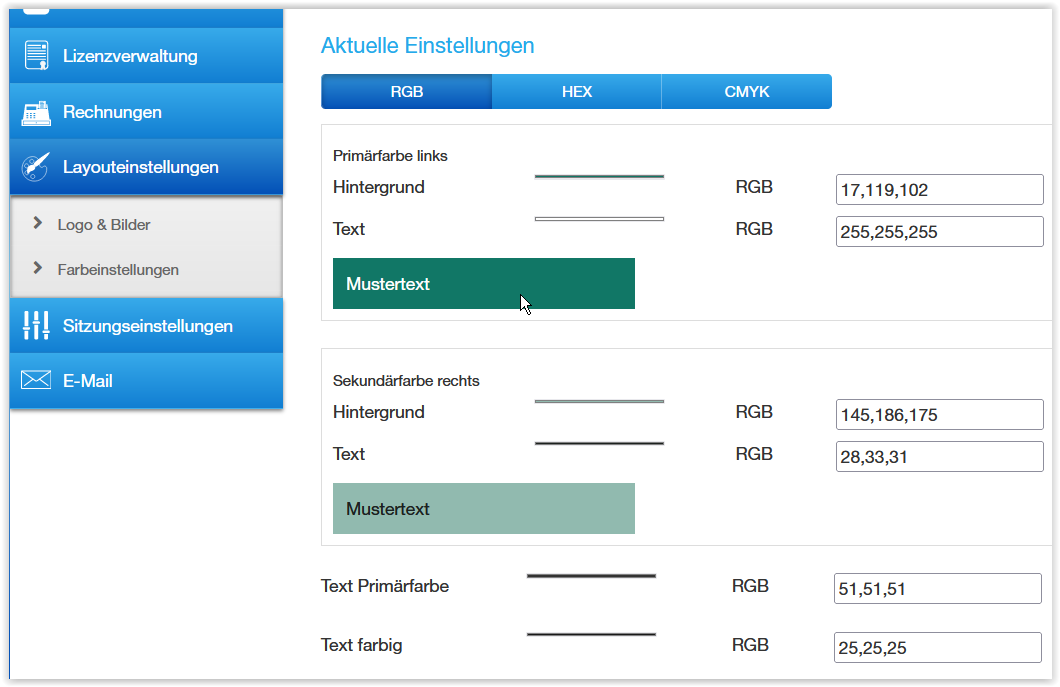Open the Logo & Bilder submenu
The image size is (1060, 687).
(104, 225)
